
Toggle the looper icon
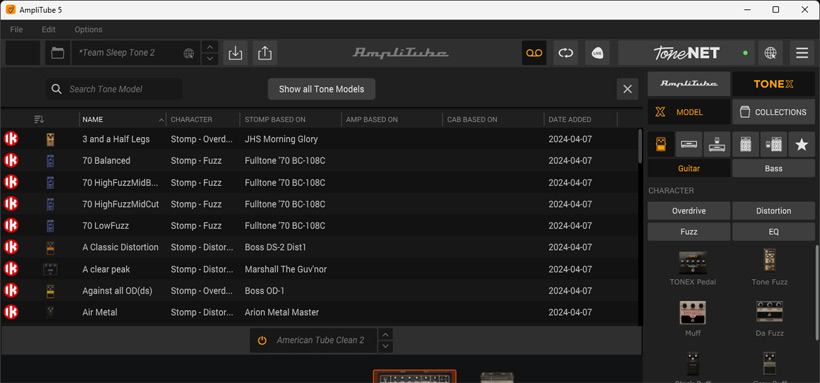pyautogui.click(x=565, y=53)
